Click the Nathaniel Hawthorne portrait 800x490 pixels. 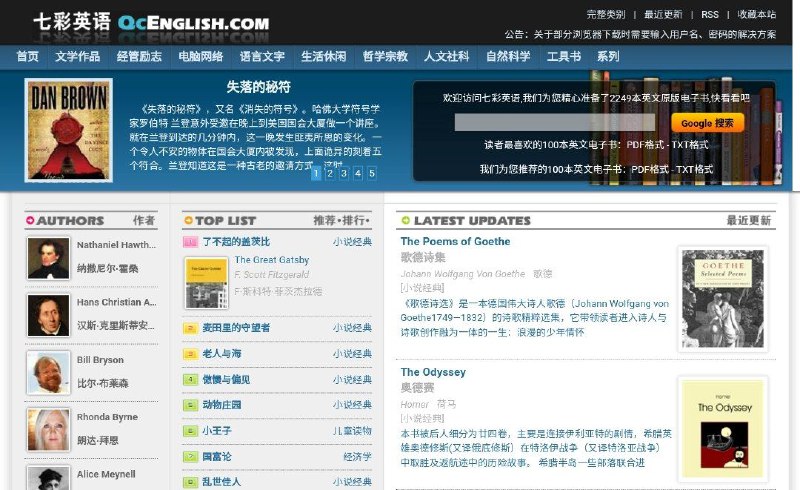(48, 258)
